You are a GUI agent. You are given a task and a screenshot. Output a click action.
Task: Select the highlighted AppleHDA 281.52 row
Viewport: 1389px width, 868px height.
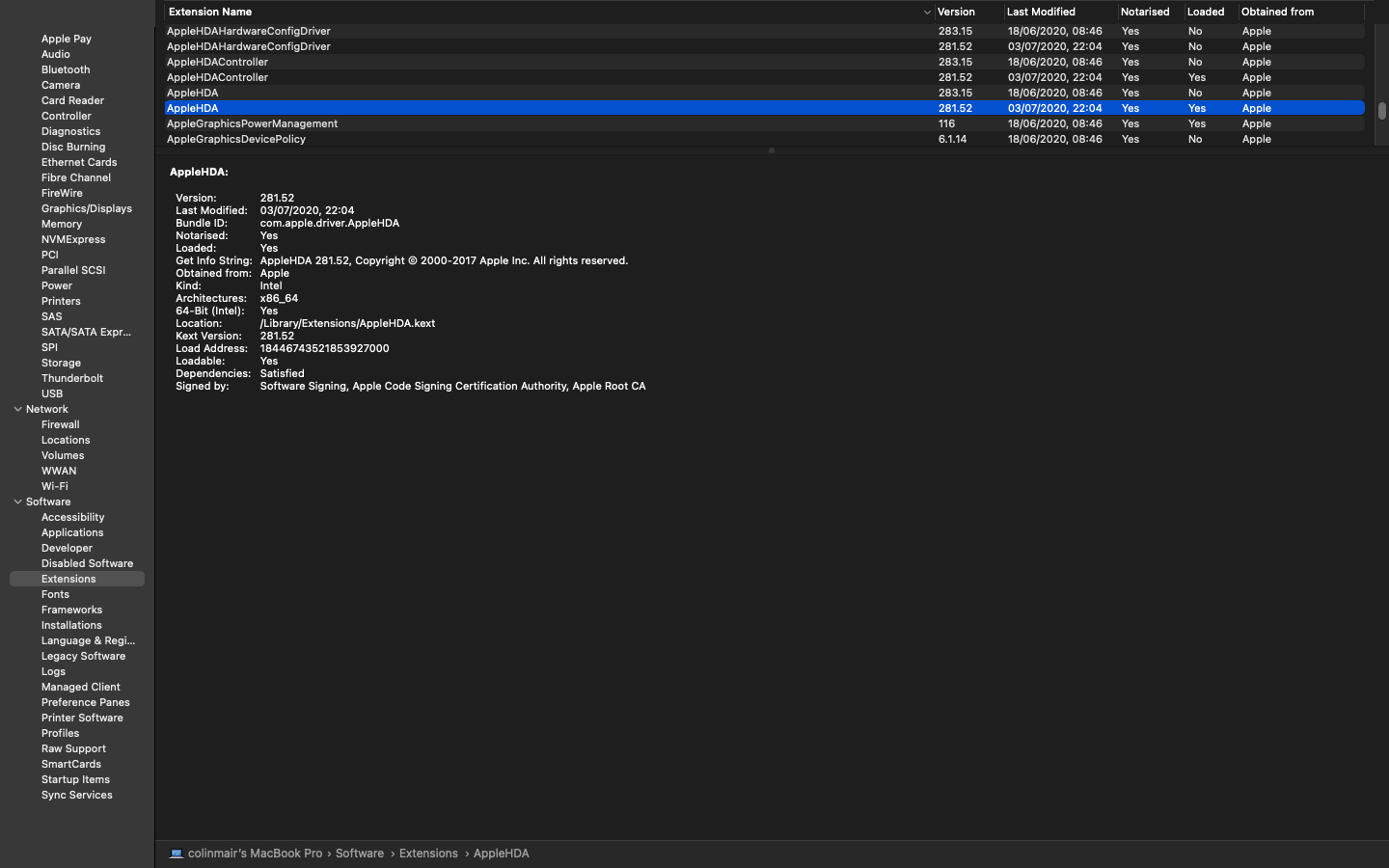[764, 108]
